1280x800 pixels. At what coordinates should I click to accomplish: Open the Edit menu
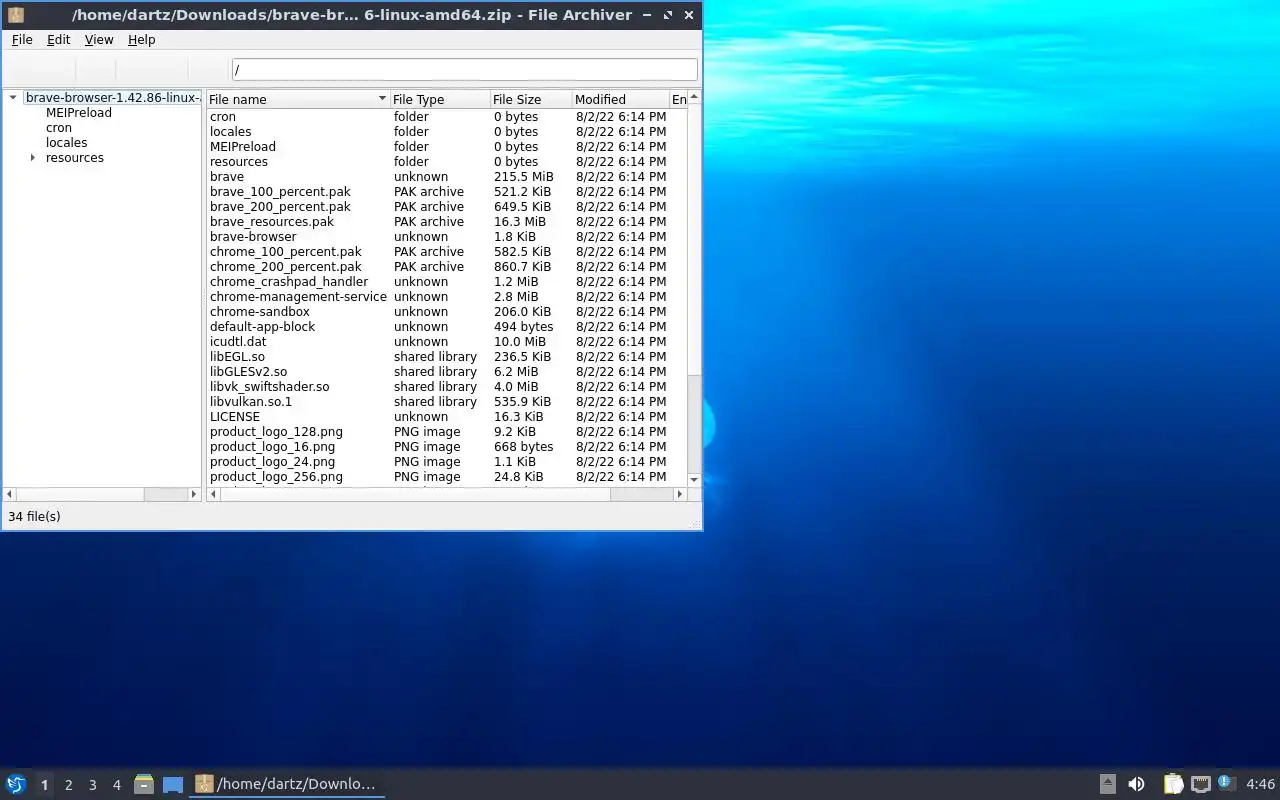tap(59, 40)
